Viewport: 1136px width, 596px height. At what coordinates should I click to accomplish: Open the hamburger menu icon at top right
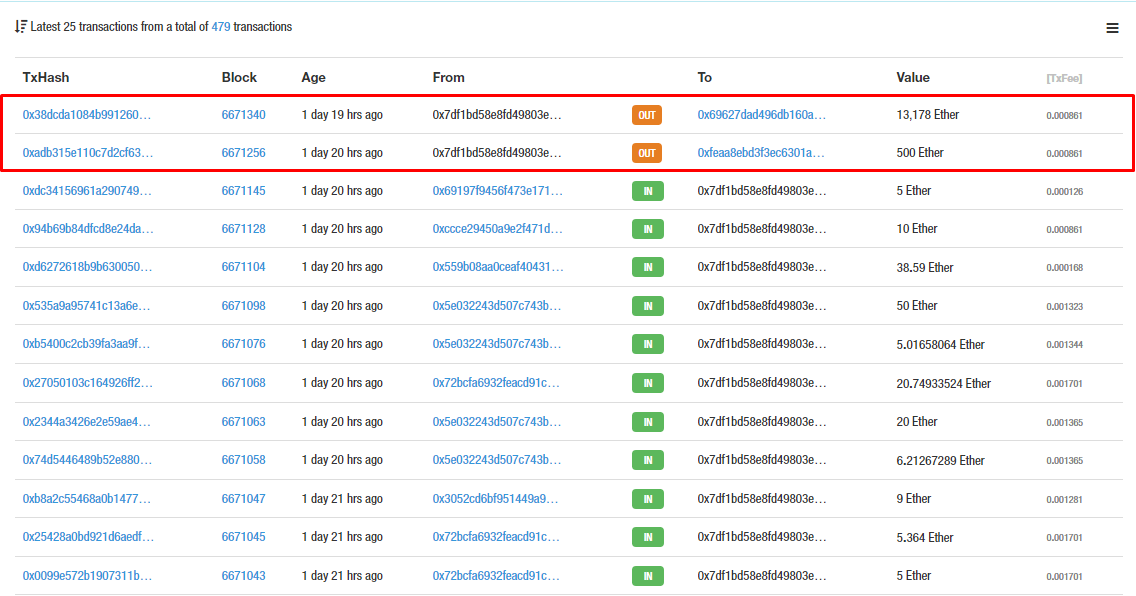click(1112, 29)
